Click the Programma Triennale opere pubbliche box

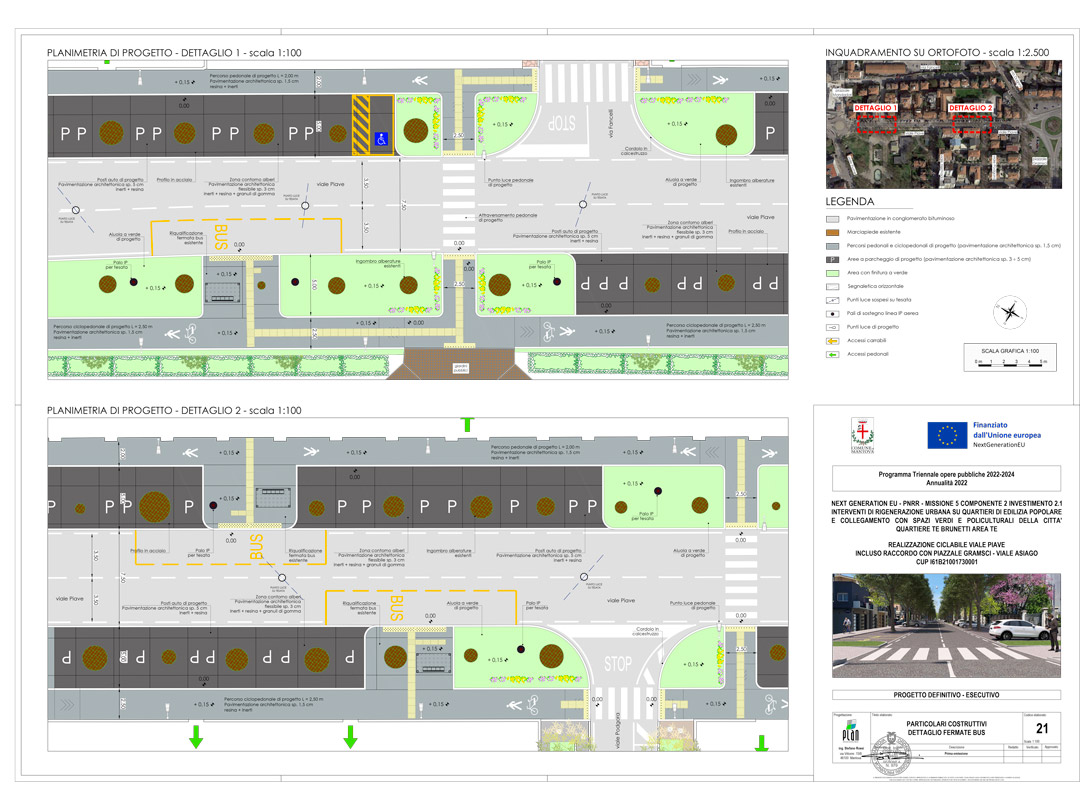(x=946, y=476)
